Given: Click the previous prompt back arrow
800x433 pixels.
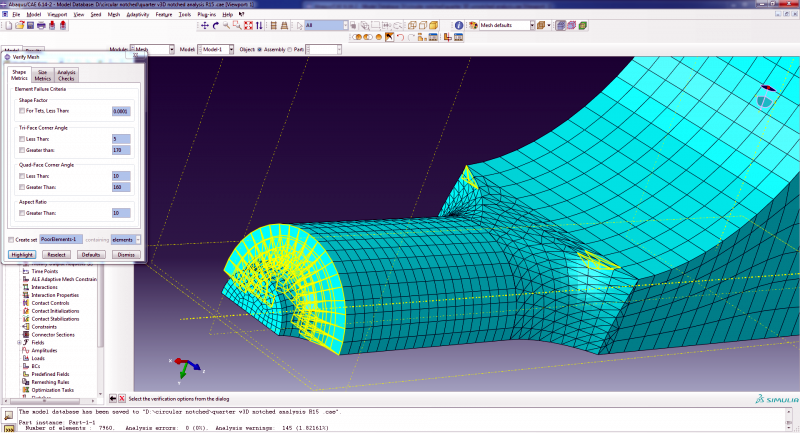Looking at the screenshot, I should (113, 398).
